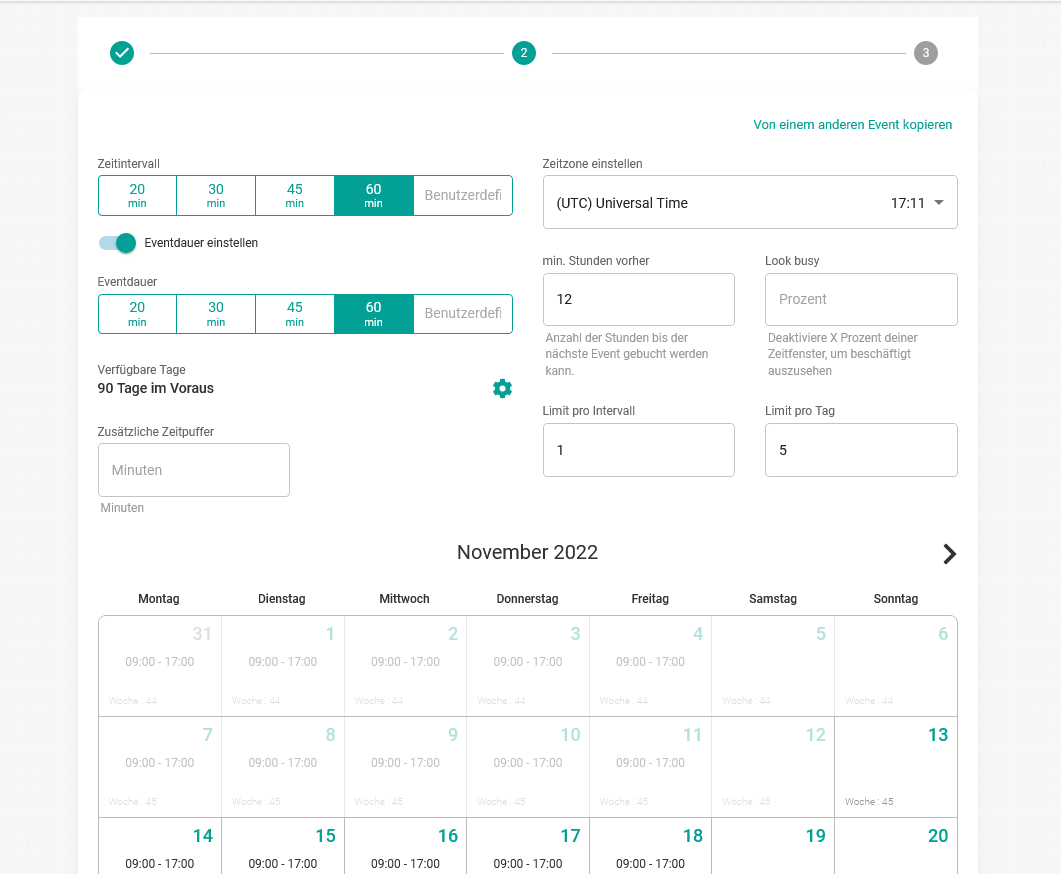Click the 'Limit pro Tag' field
Image resolution: width=1061 pixels, height=874 pixels.
coord(861,450)
